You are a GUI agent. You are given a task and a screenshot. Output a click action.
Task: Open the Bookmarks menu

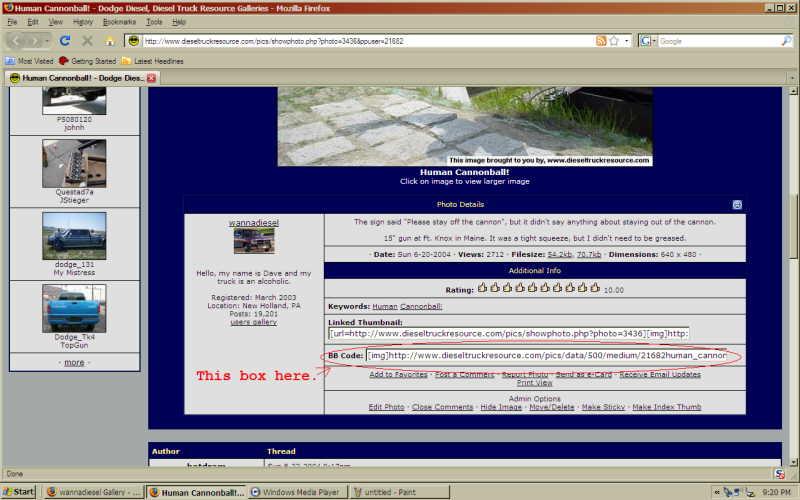pos(119,21)
